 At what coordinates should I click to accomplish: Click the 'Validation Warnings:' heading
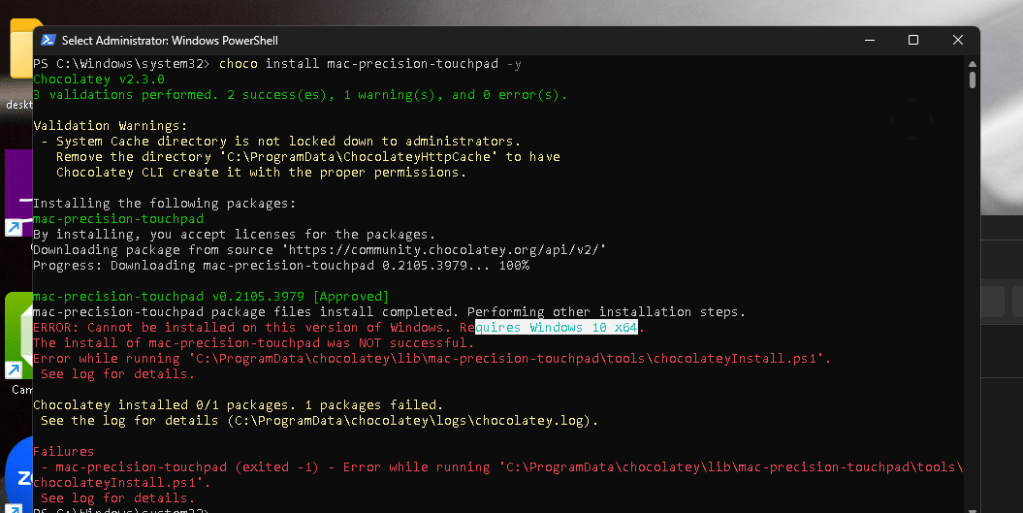[110, 125]
